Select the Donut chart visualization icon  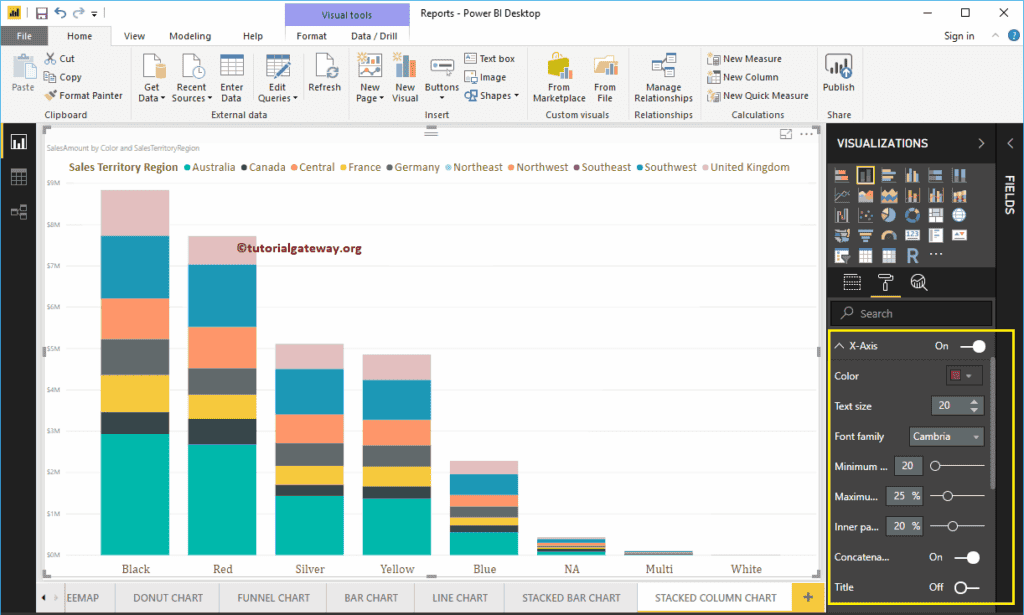point(912,215)
